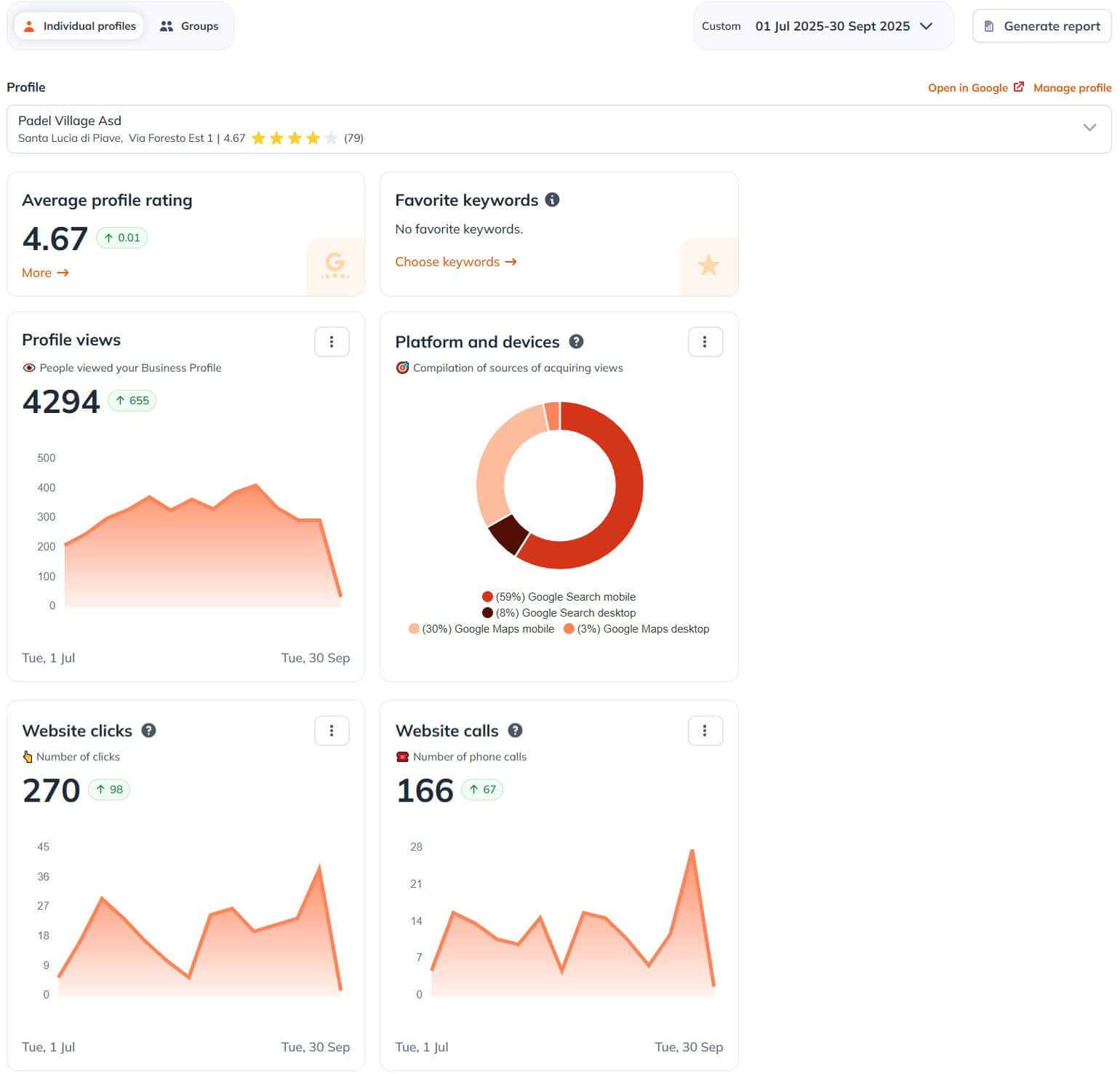Open Platform and devices three-dot menu
Viewport: 1120px width, 1074px height.
705,342
